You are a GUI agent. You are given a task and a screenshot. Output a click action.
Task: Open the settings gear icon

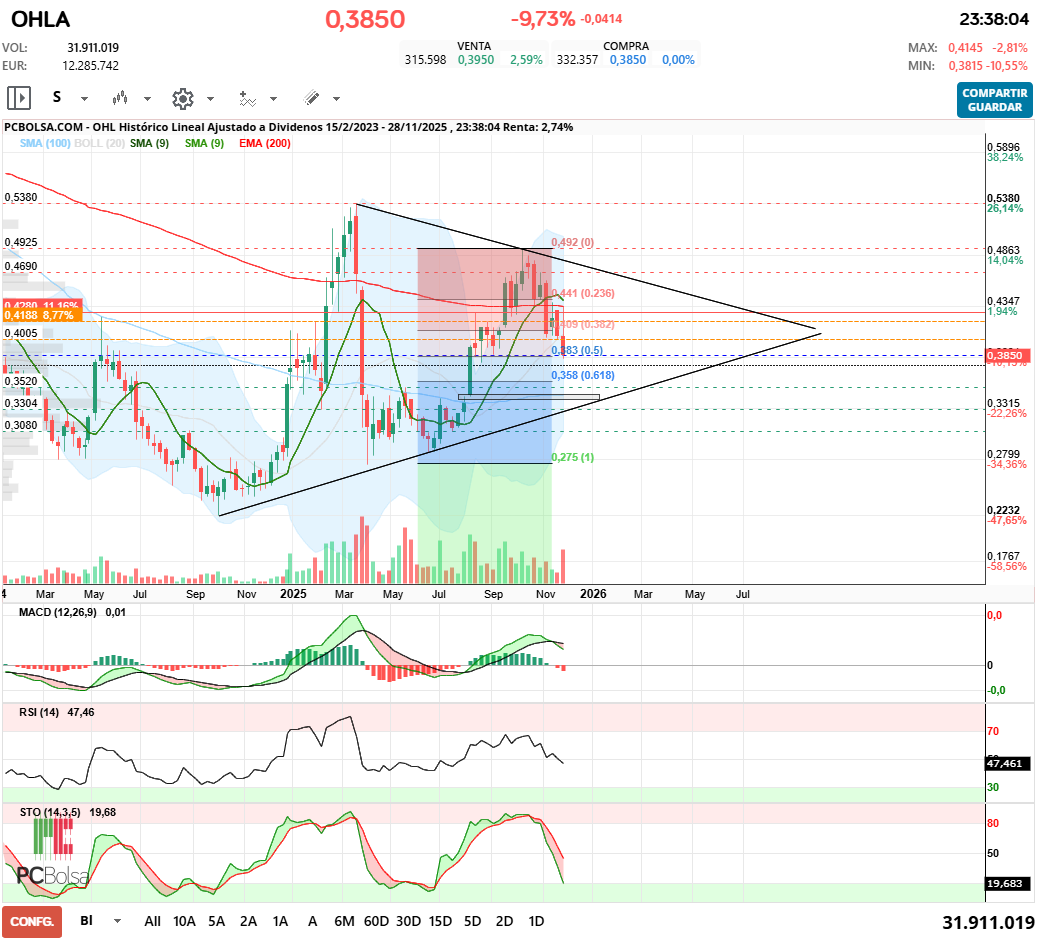(x=182, y=98)
